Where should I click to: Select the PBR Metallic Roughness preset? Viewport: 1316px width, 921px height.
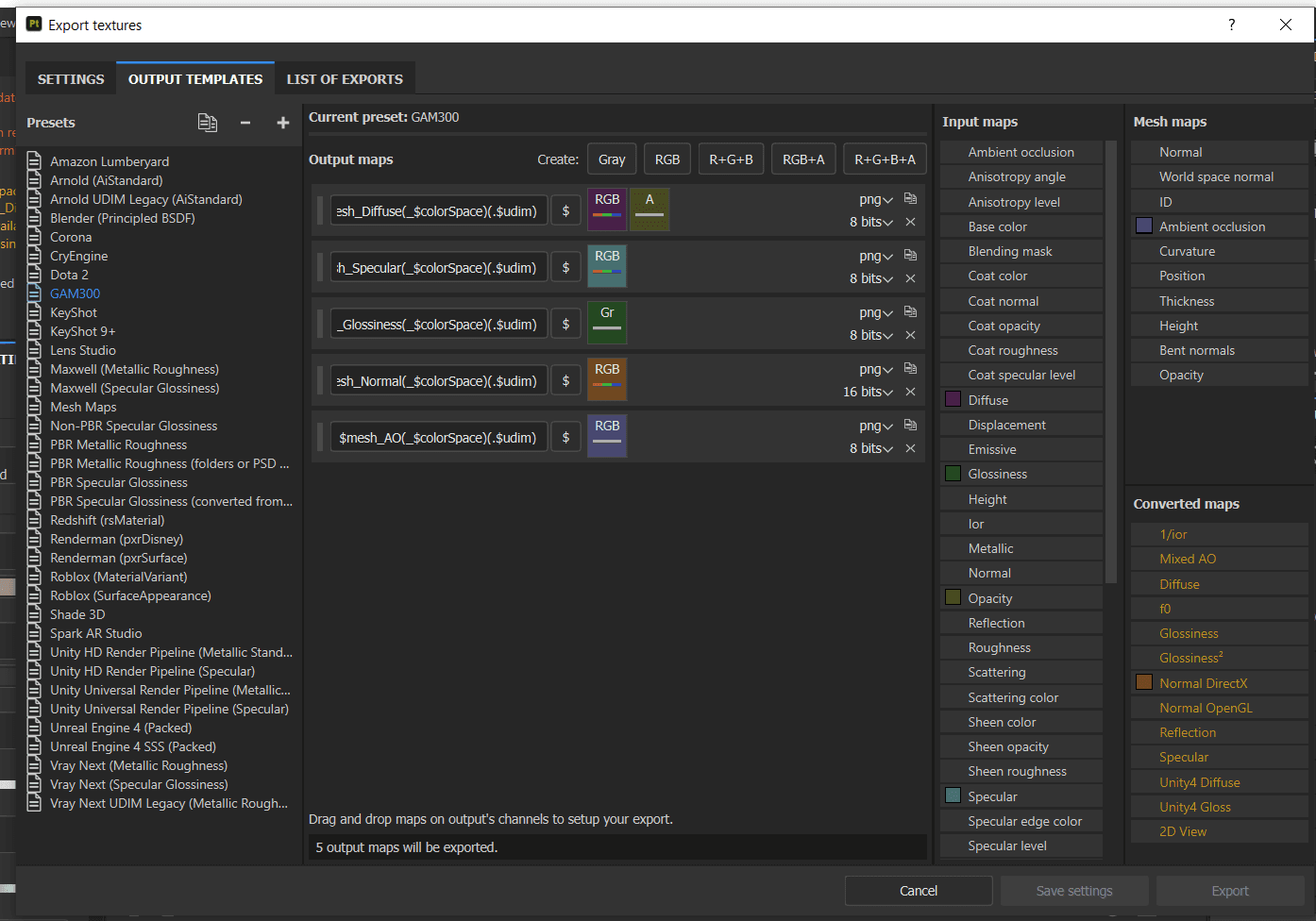pyautogui.click(x=118, y=444)
